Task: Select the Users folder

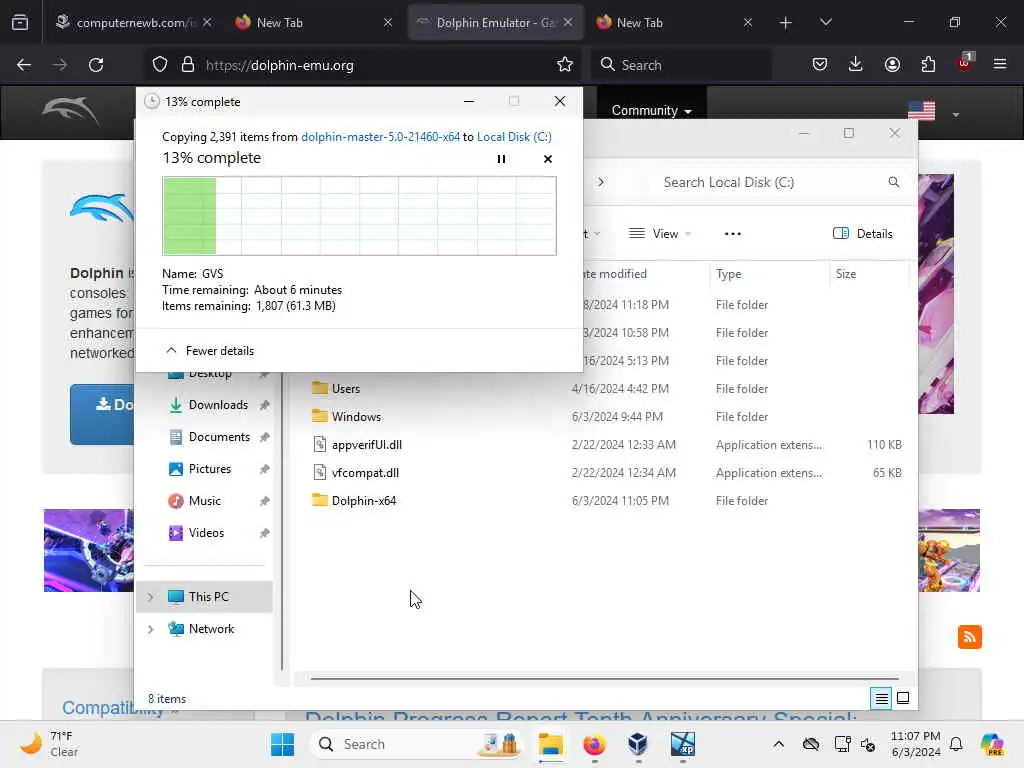Action: point(345,389)
